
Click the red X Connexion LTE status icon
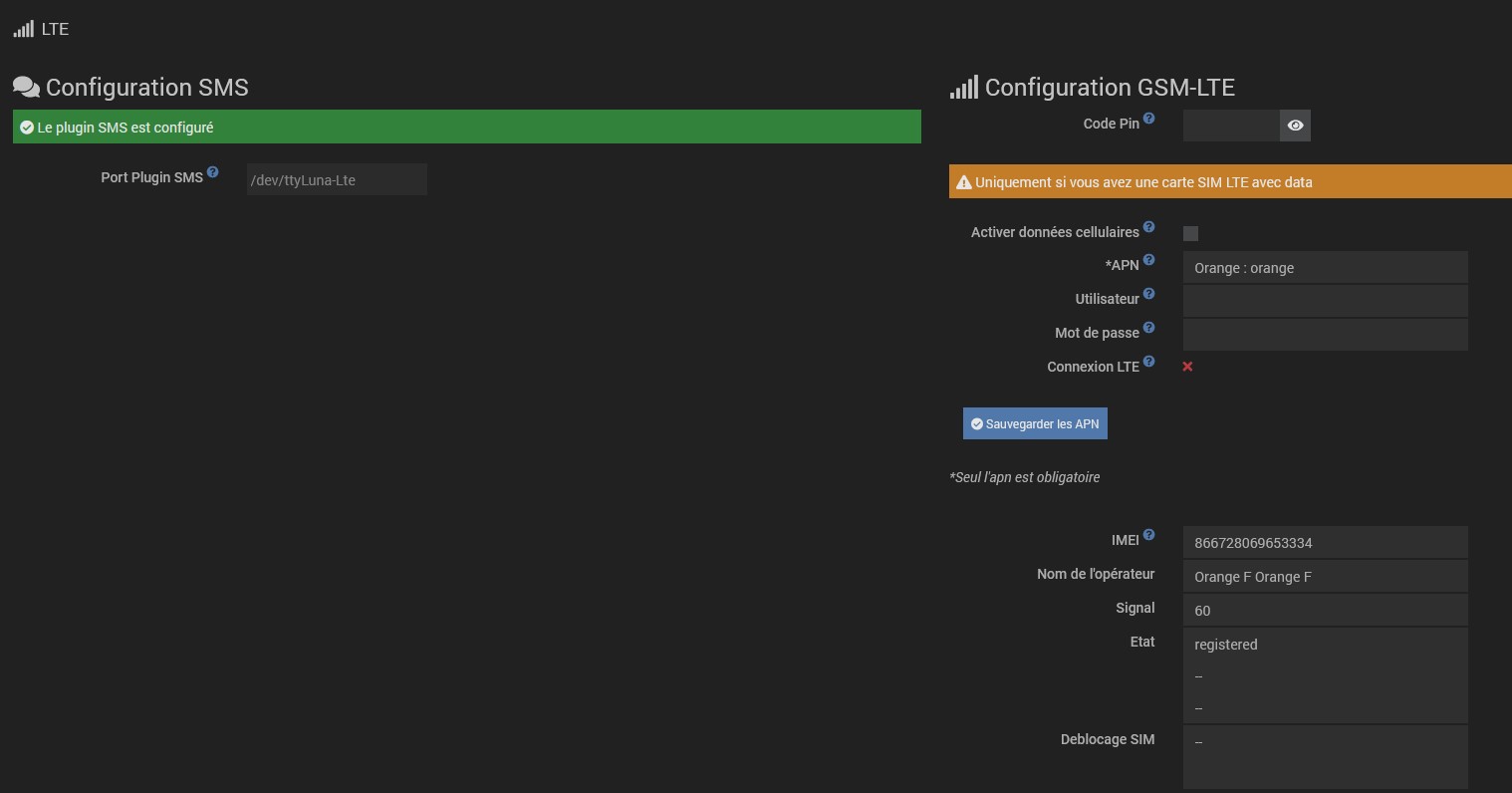[x=1187, y=367]
